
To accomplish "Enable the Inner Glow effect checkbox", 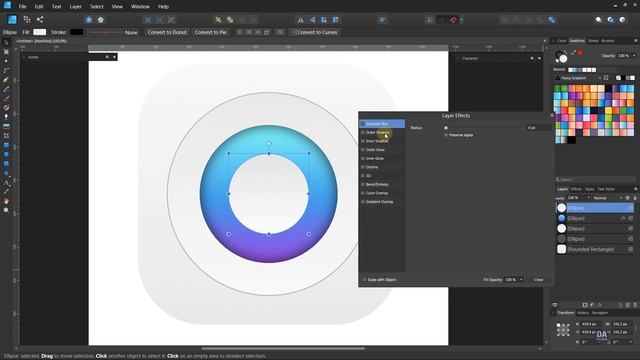I will point(362,158).
